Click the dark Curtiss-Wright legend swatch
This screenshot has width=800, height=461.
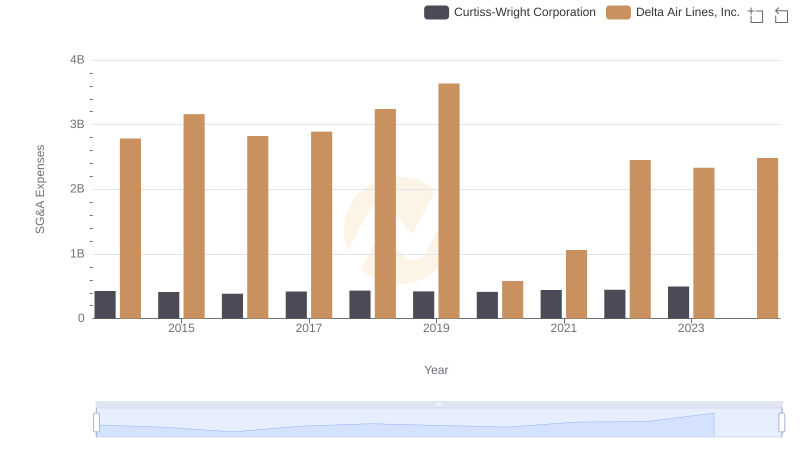pyautogui.click(x=436, y=12)
